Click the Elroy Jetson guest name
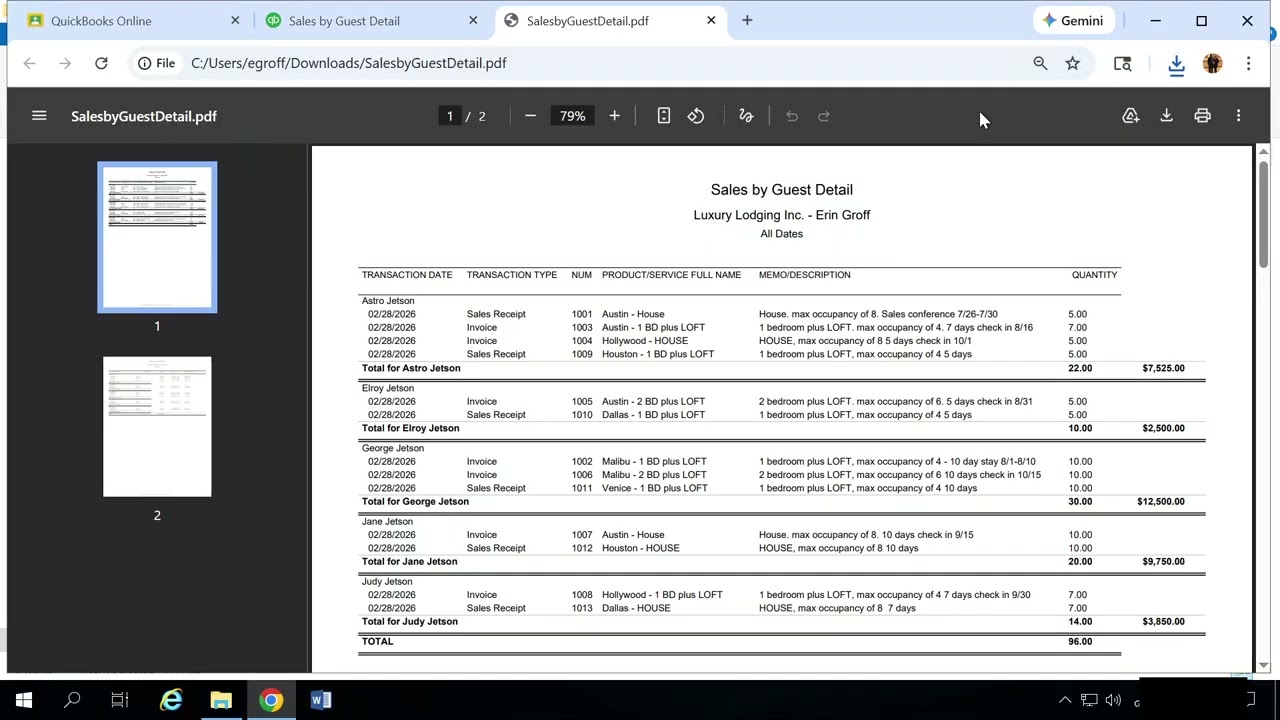This screenshot has width=1280, height=720. 388,388
